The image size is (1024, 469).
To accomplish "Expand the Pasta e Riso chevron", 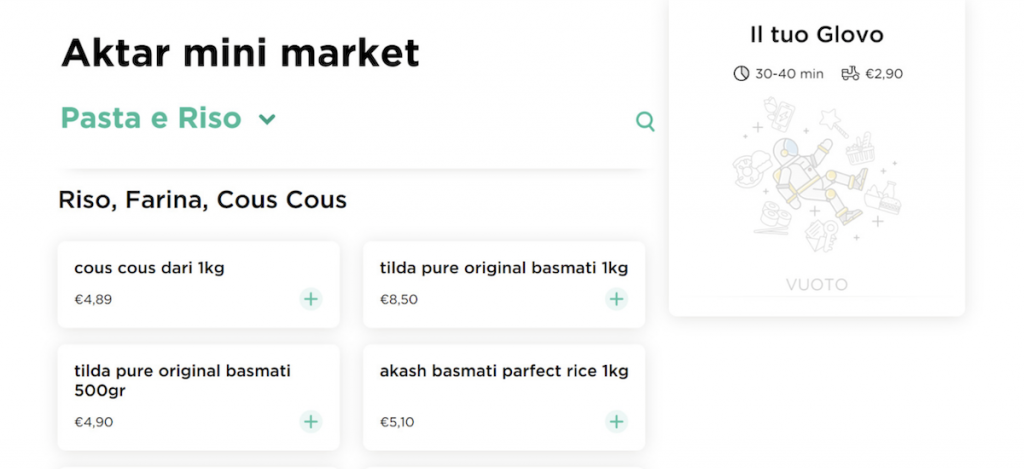I will (x=267, y=120).
